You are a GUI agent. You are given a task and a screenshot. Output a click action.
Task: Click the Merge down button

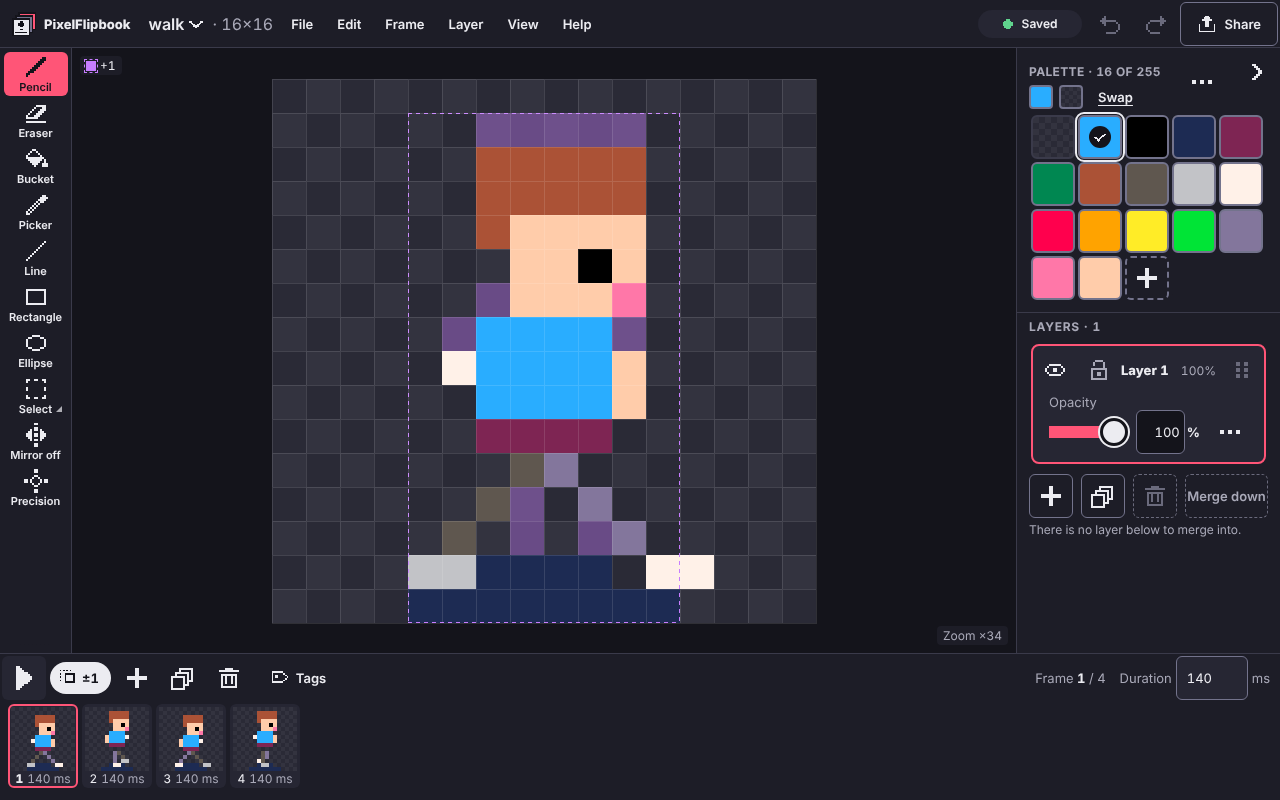(x=1226, y=496)
